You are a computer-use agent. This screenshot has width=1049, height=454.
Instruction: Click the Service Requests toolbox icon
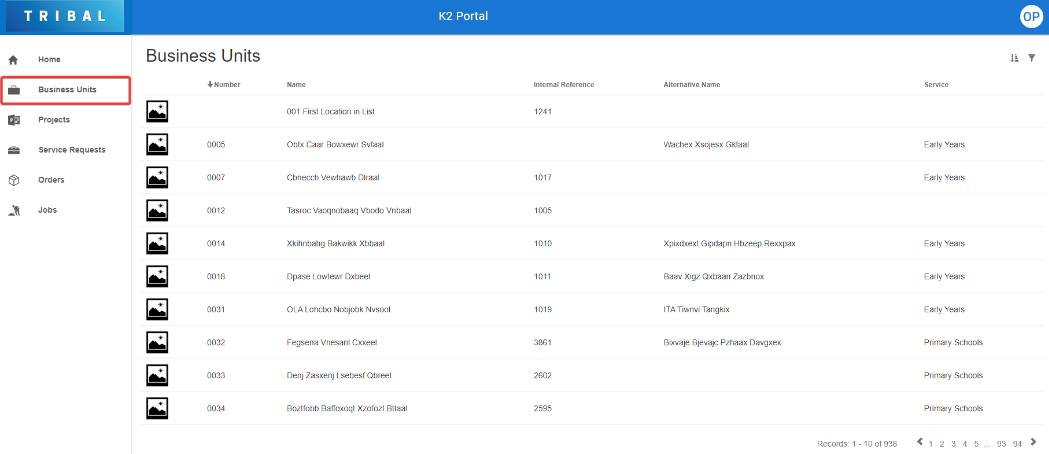pyautogui.click(x=14, y=150)
